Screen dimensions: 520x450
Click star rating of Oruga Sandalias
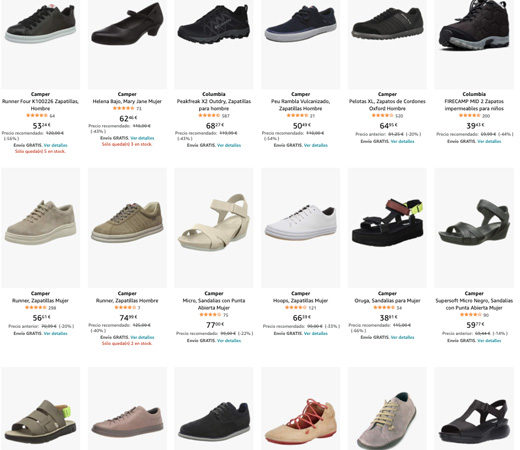click(x=384, y=307)
